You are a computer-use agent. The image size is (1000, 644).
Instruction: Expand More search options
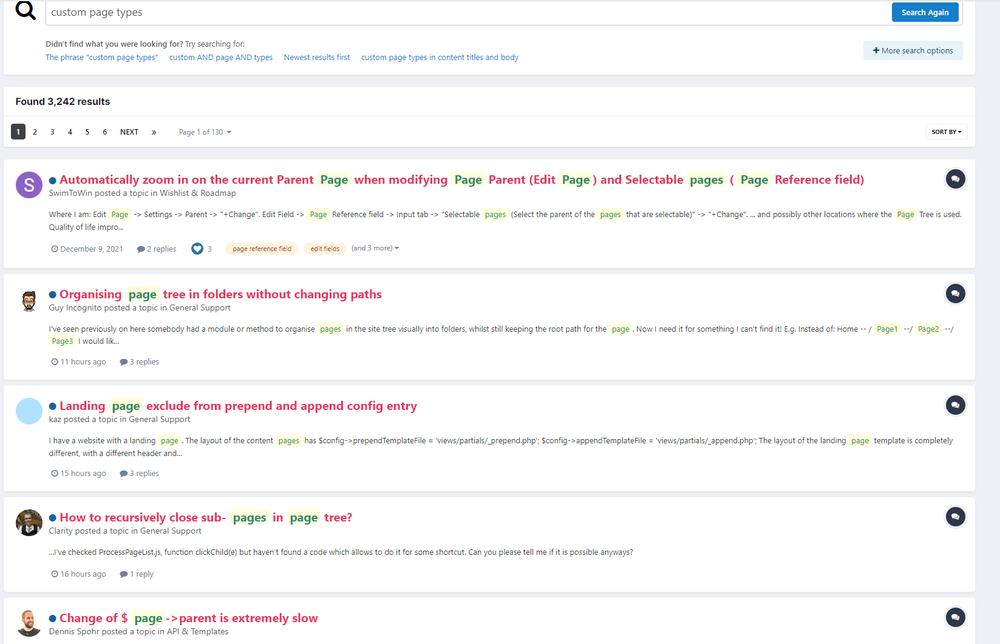913,50
